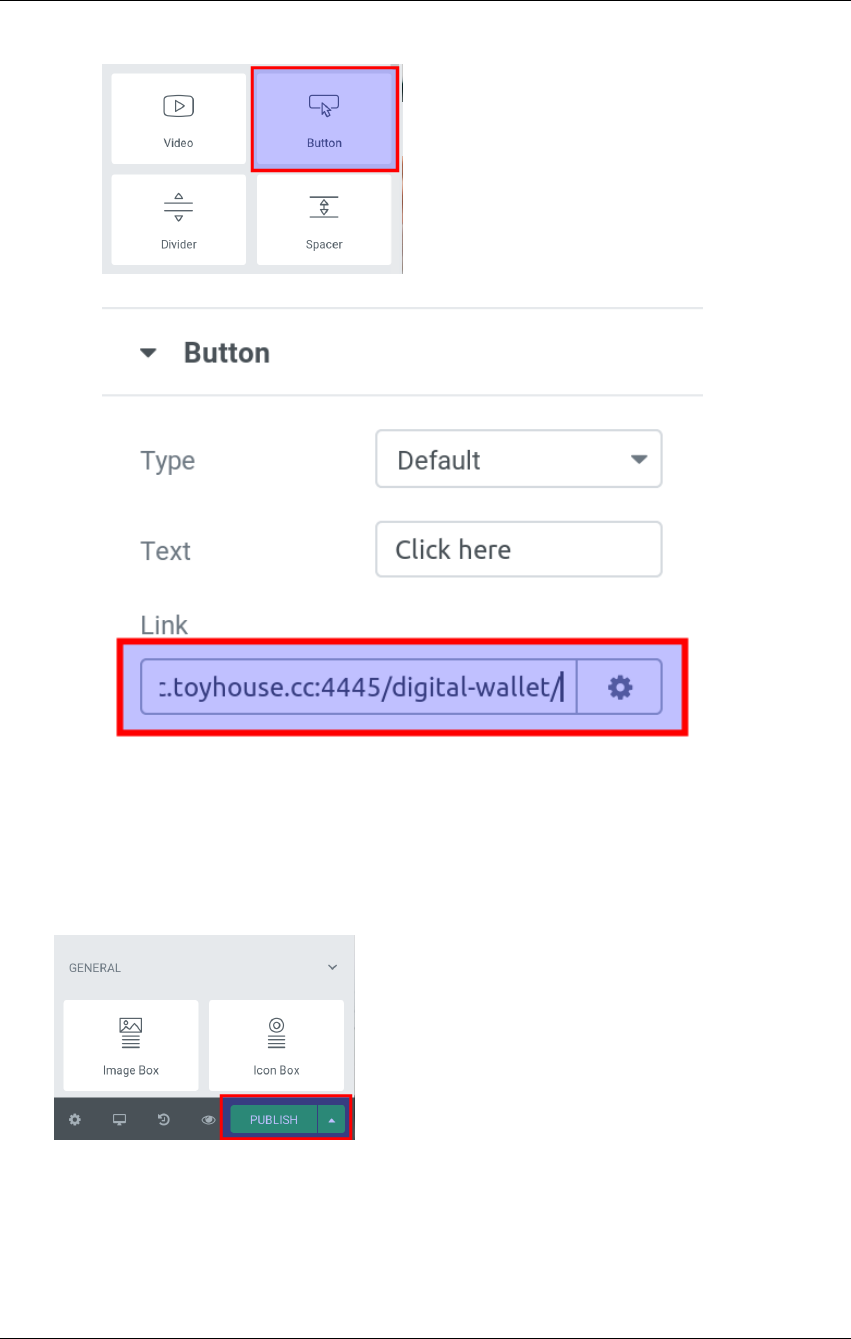Click the GENERAL category label
Screen dimensions: 851x1339
point(95,968)
